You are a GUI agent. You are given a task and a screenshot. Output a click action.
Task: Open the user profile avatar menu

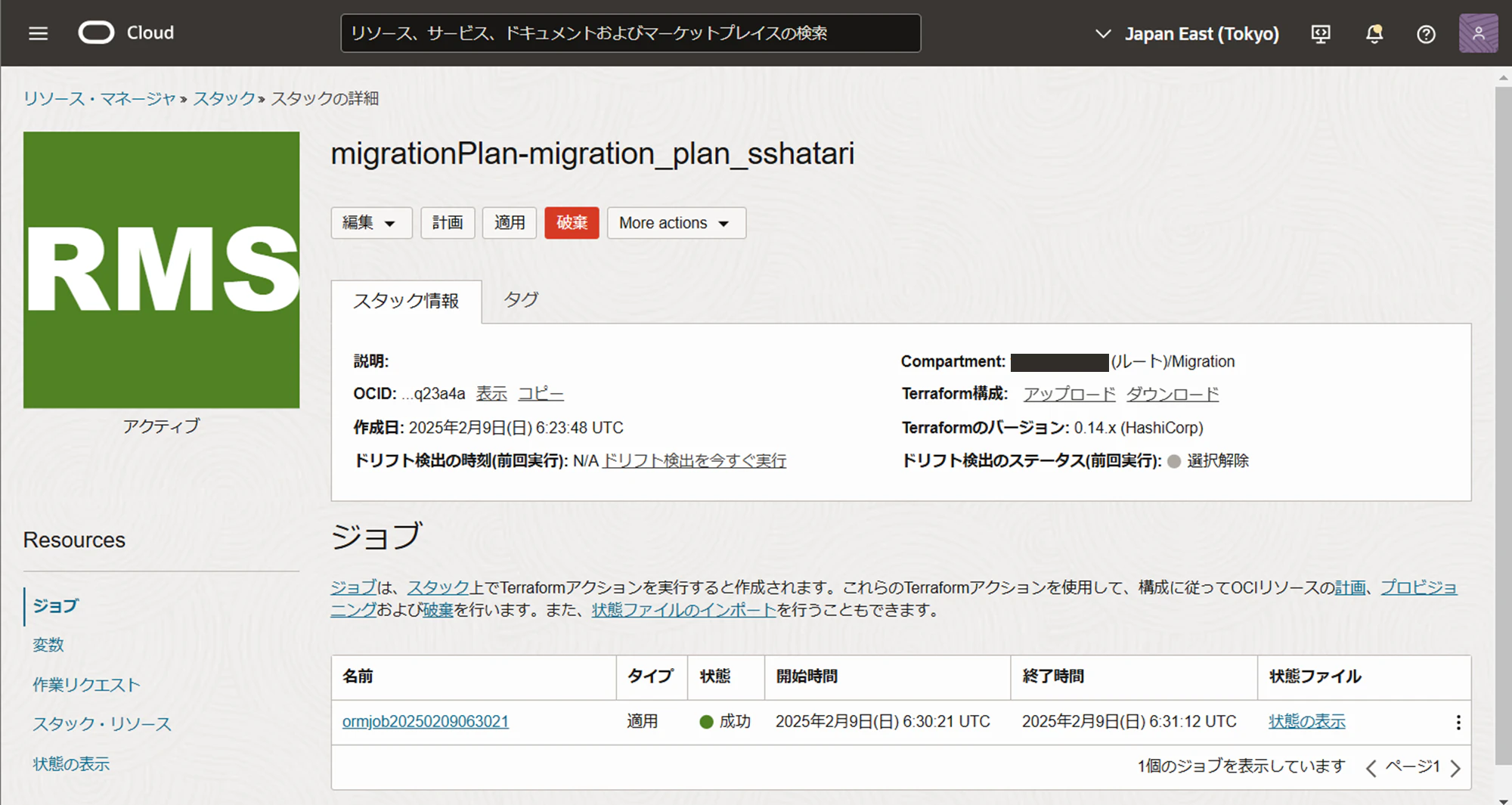[x=1478, y=33]
